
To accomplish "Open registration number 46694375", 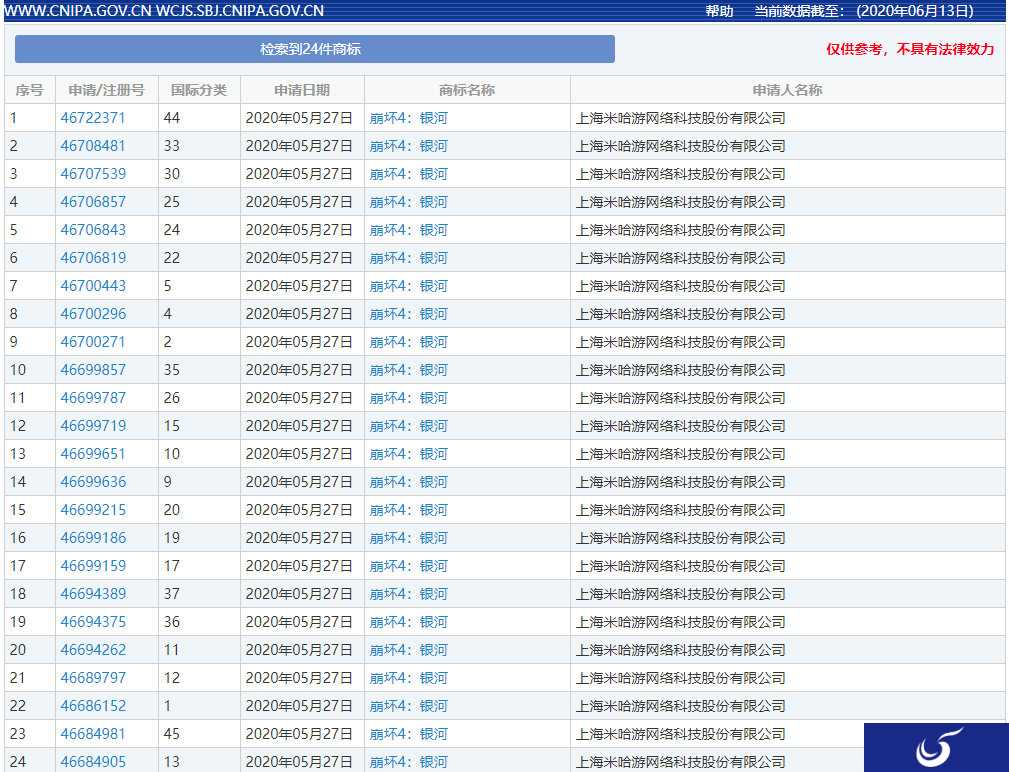I will pos(93,621).
